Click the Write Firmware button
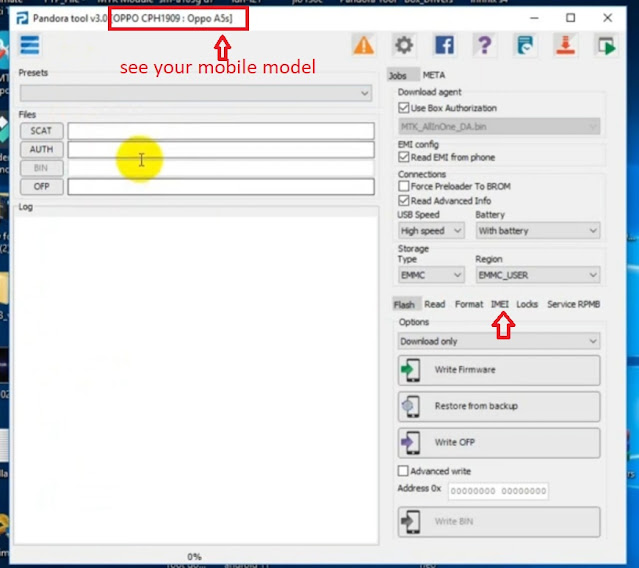Viewport: 639px width, 568px height. (x=499, y=370)
